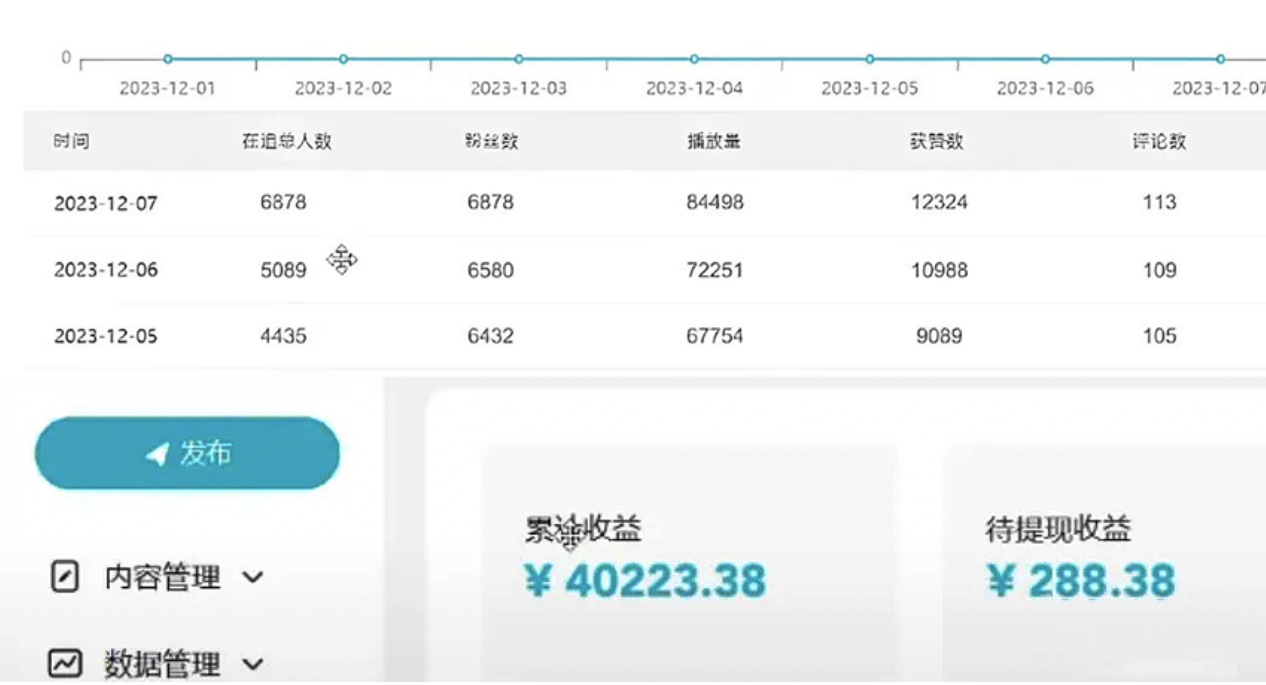Click the 待提现收益 amount ¥288.38
The image size is (1266, 685).
(1080, 581)
